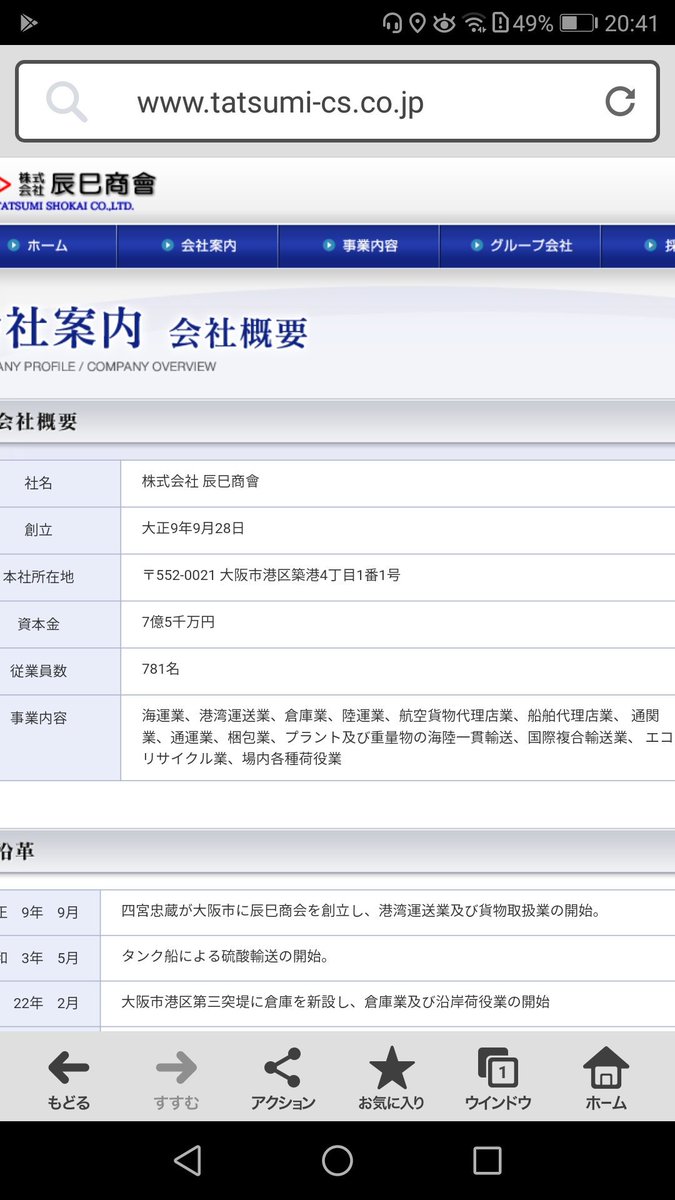Select 株式会社 辰巳商會 name value

click(201, 481)
